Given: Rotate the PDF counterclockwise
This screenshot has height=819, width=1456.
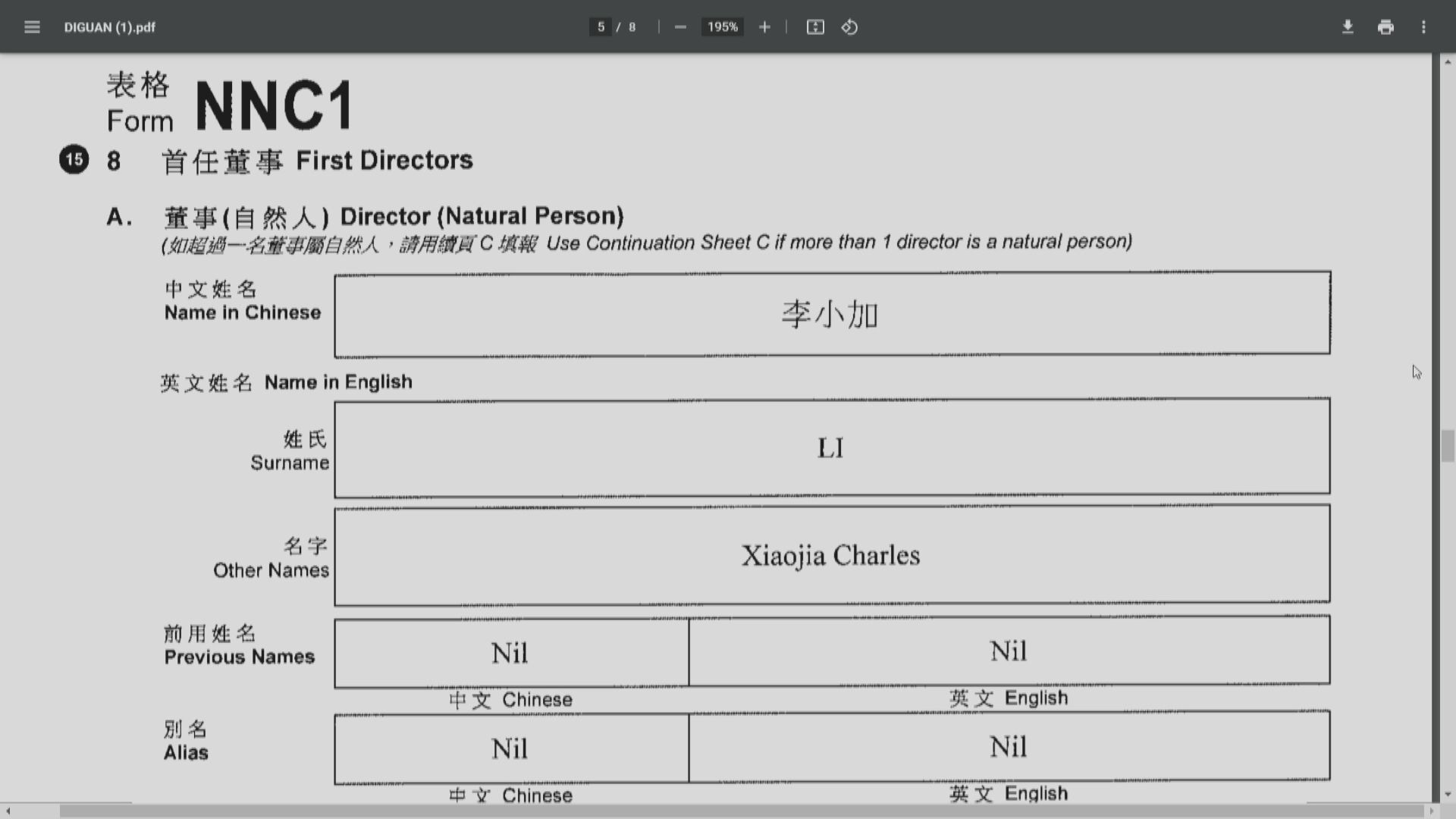Looking at the screenshot, I should (x=849, y=27).
